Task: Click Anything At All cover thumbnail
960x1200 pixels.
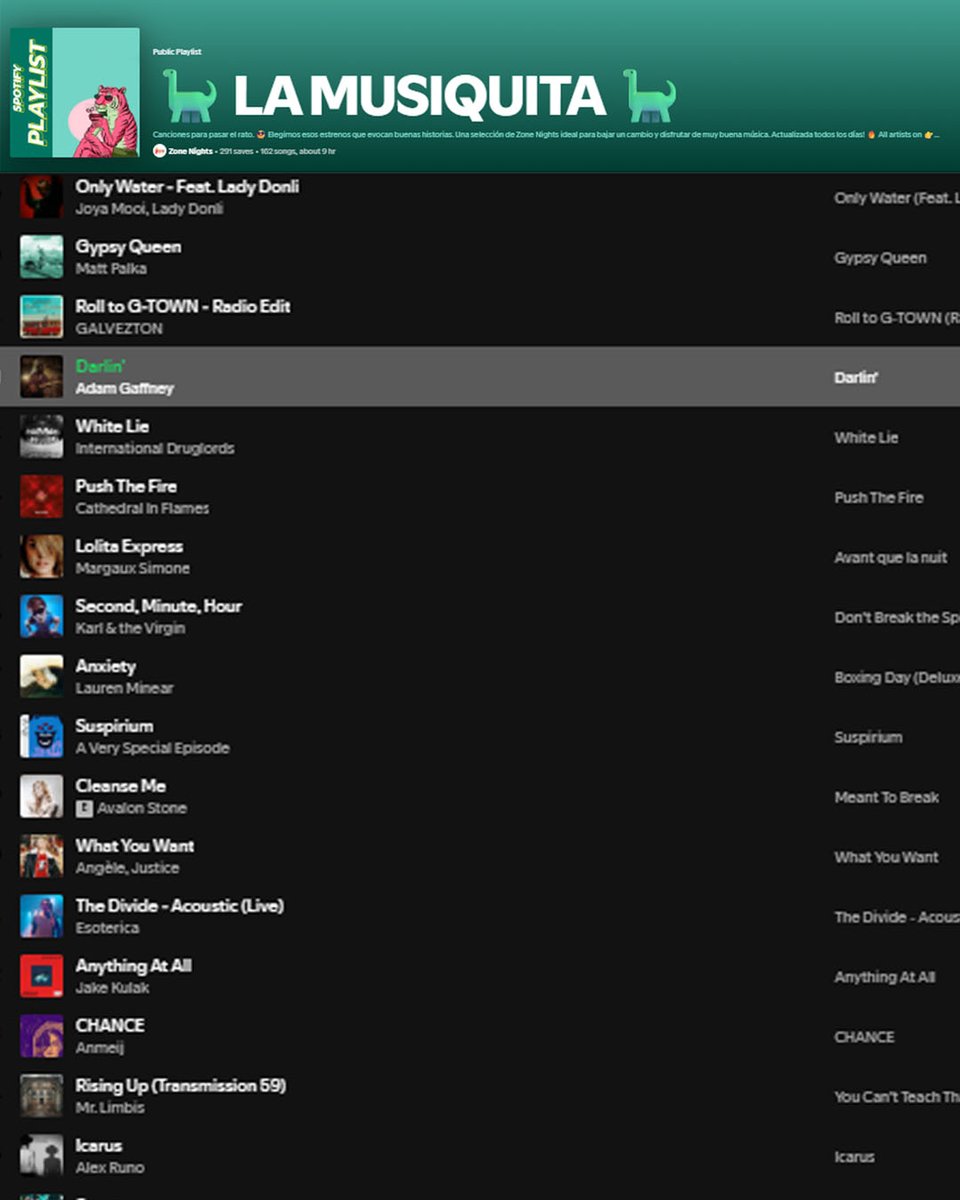Action: (x=41, y=977)
